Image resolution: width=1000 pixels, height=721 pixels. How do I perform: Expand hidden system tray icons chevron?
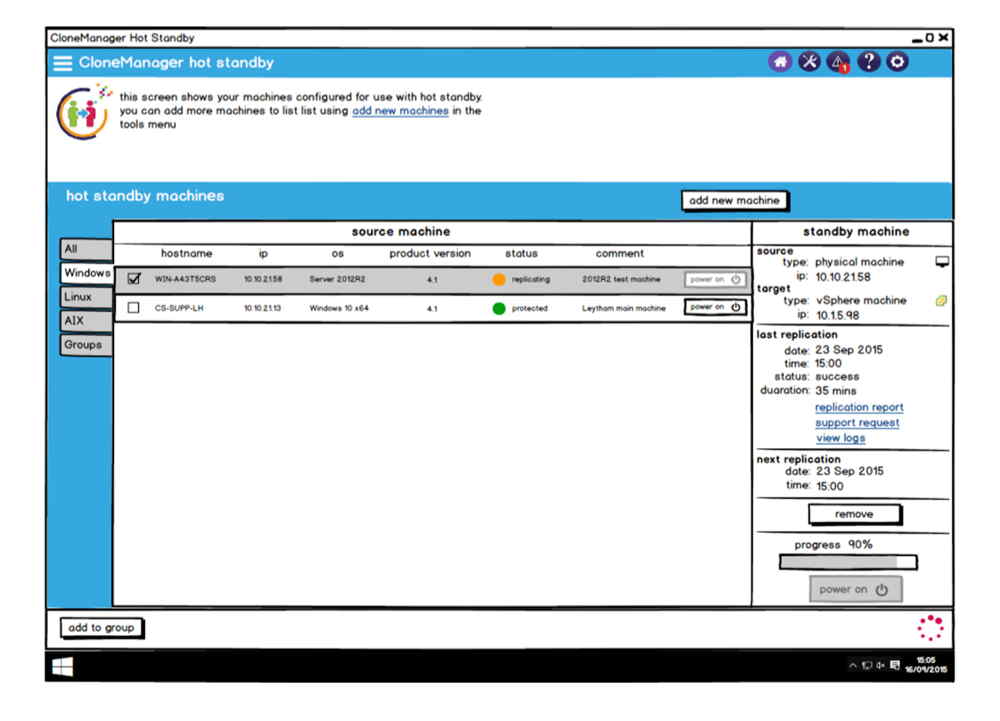pyautogui.click(x=853, y=665)
